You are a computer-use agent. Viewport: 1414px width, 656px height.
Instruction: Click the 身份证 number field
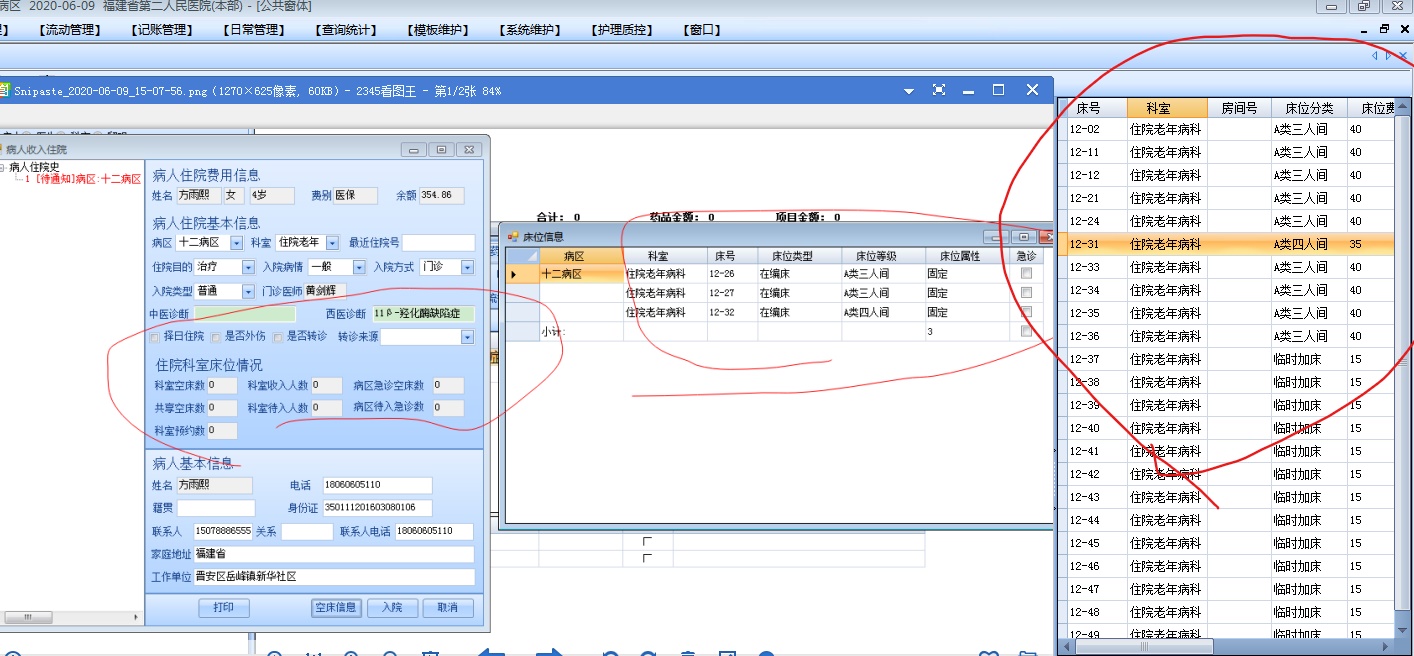pos(377,508)
